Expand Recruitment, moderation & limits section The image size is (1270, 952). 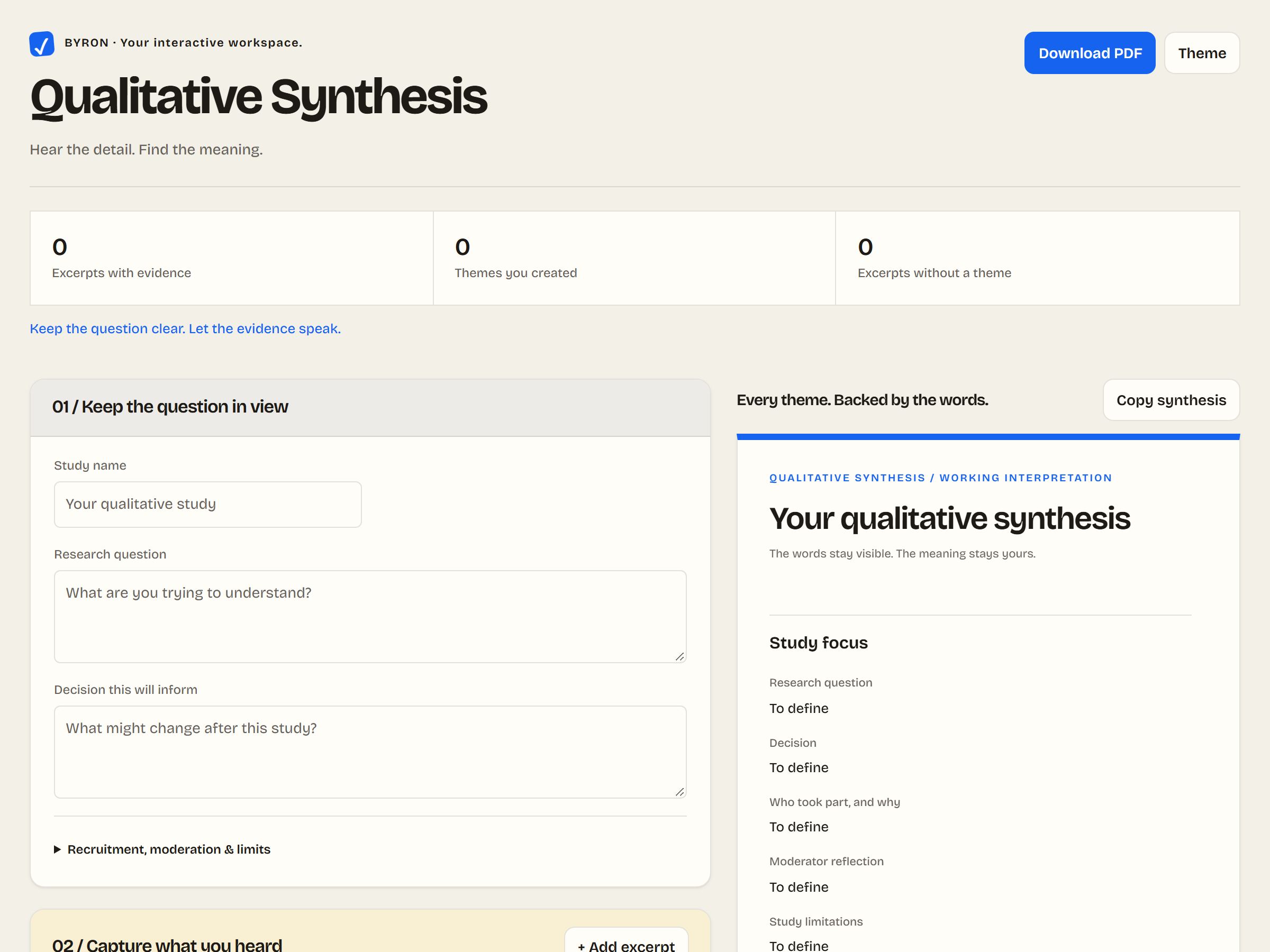coord(162,849)
